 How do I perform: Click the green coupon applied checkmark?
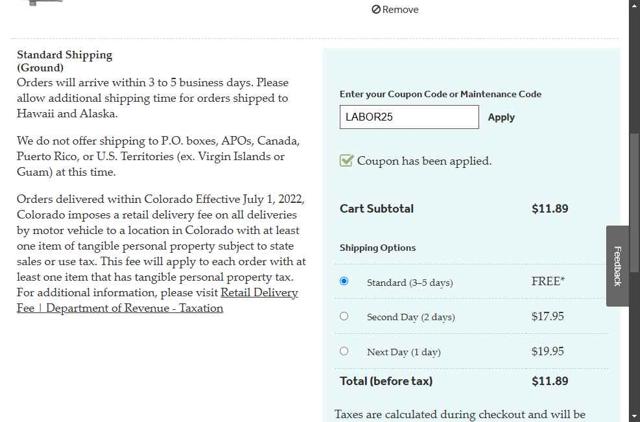pos(346,160)
